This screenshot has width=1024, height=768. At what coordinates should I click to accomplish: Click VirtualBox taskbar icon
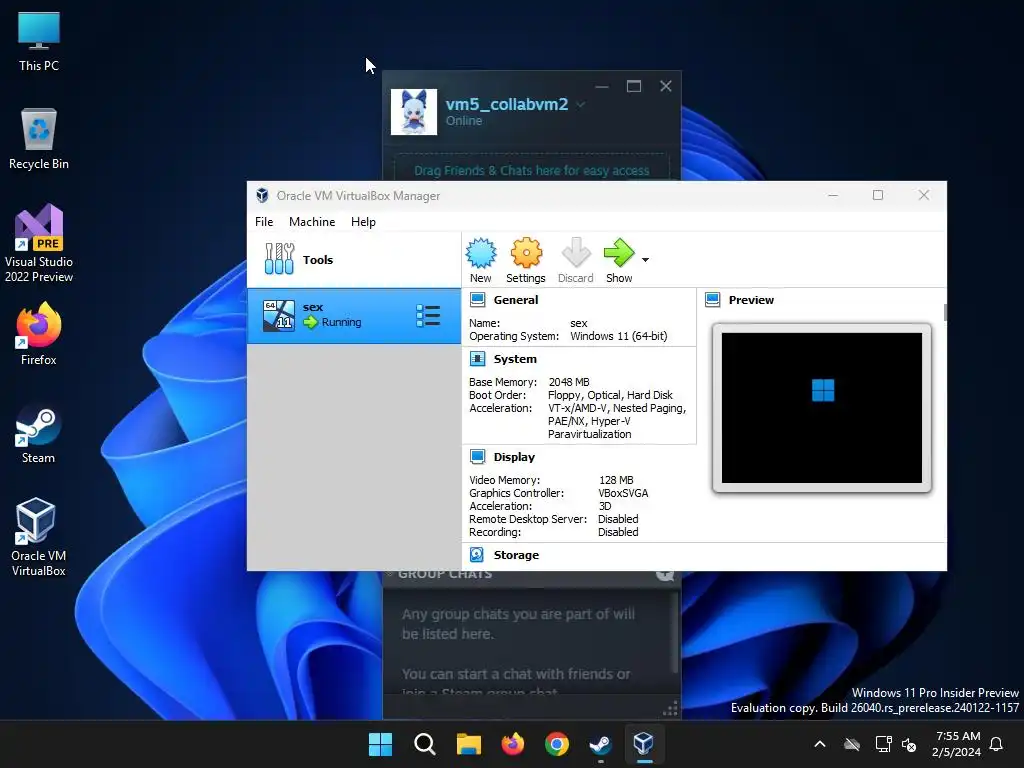(644, 744)
